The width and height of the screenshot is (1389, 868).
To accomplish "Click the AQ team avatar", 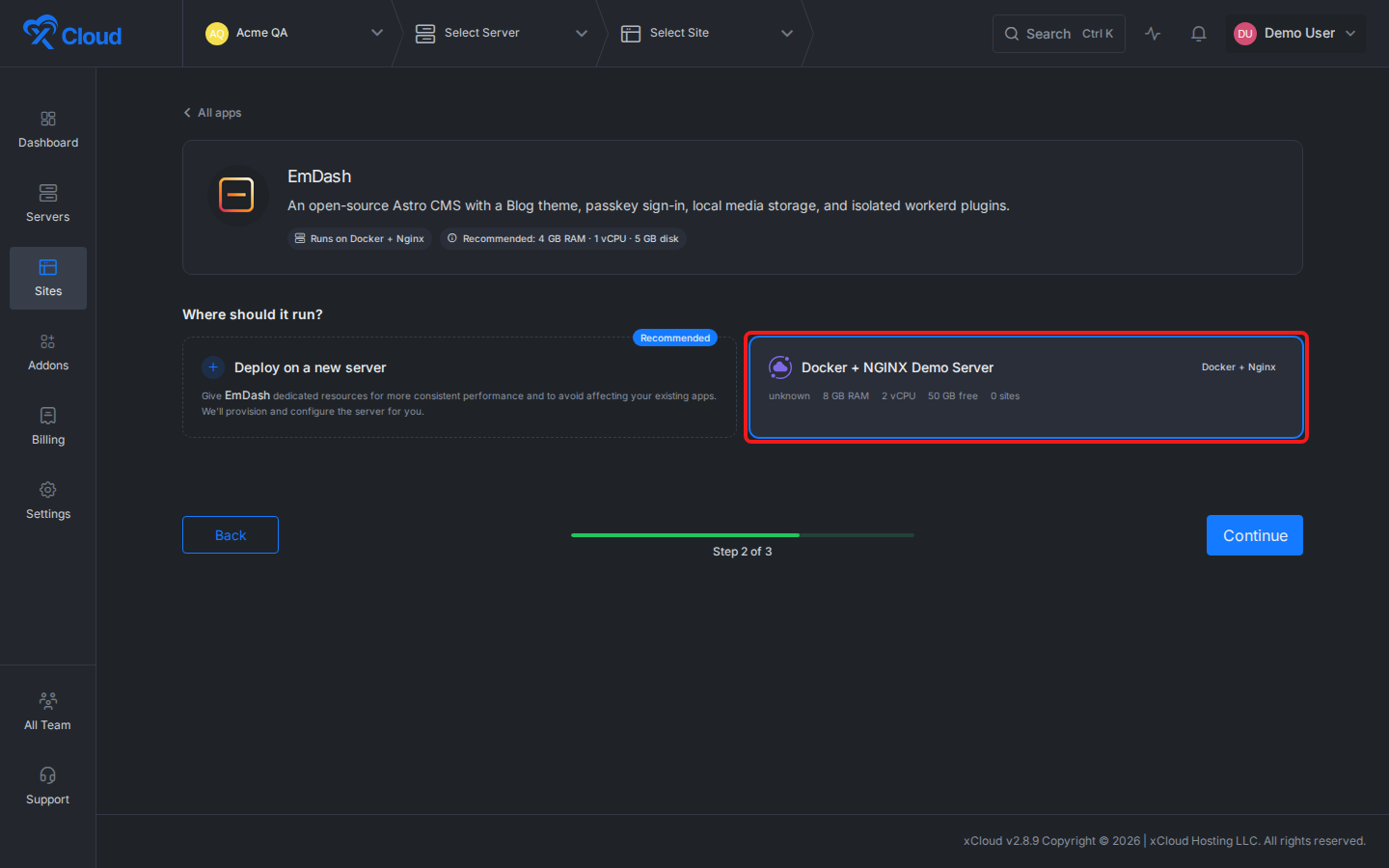I will point(217,34).
